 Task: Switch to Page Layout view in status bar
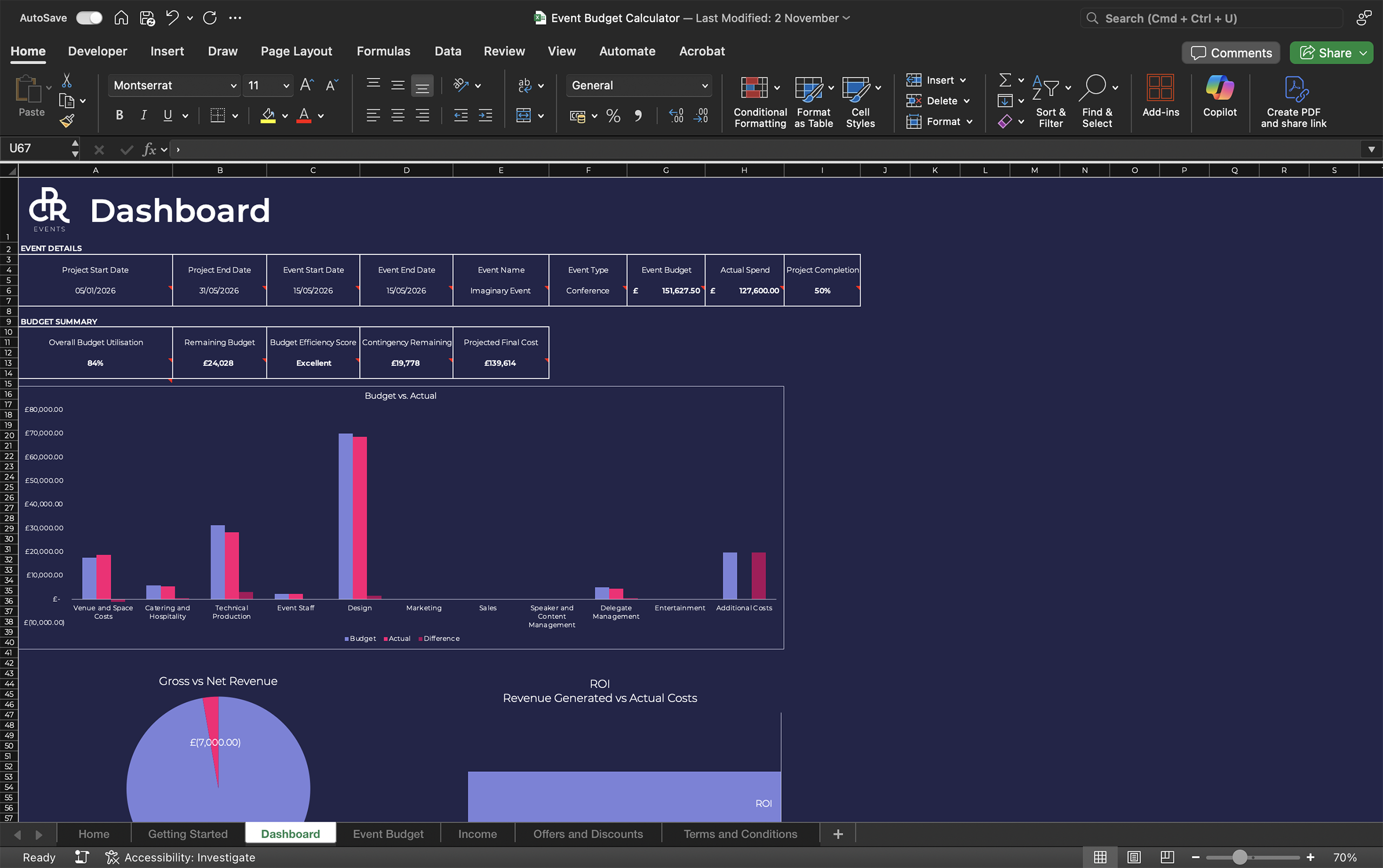pyautogui.click(x=1133, y=857)
